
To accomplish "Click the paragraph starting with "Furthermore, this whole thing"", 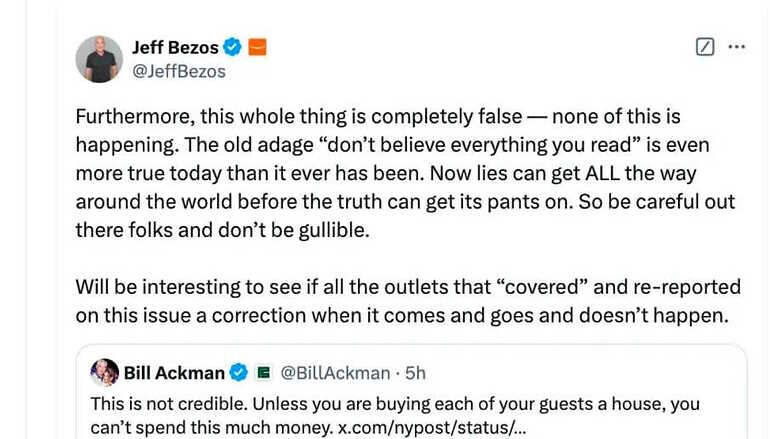I will (x=405, y=173).
